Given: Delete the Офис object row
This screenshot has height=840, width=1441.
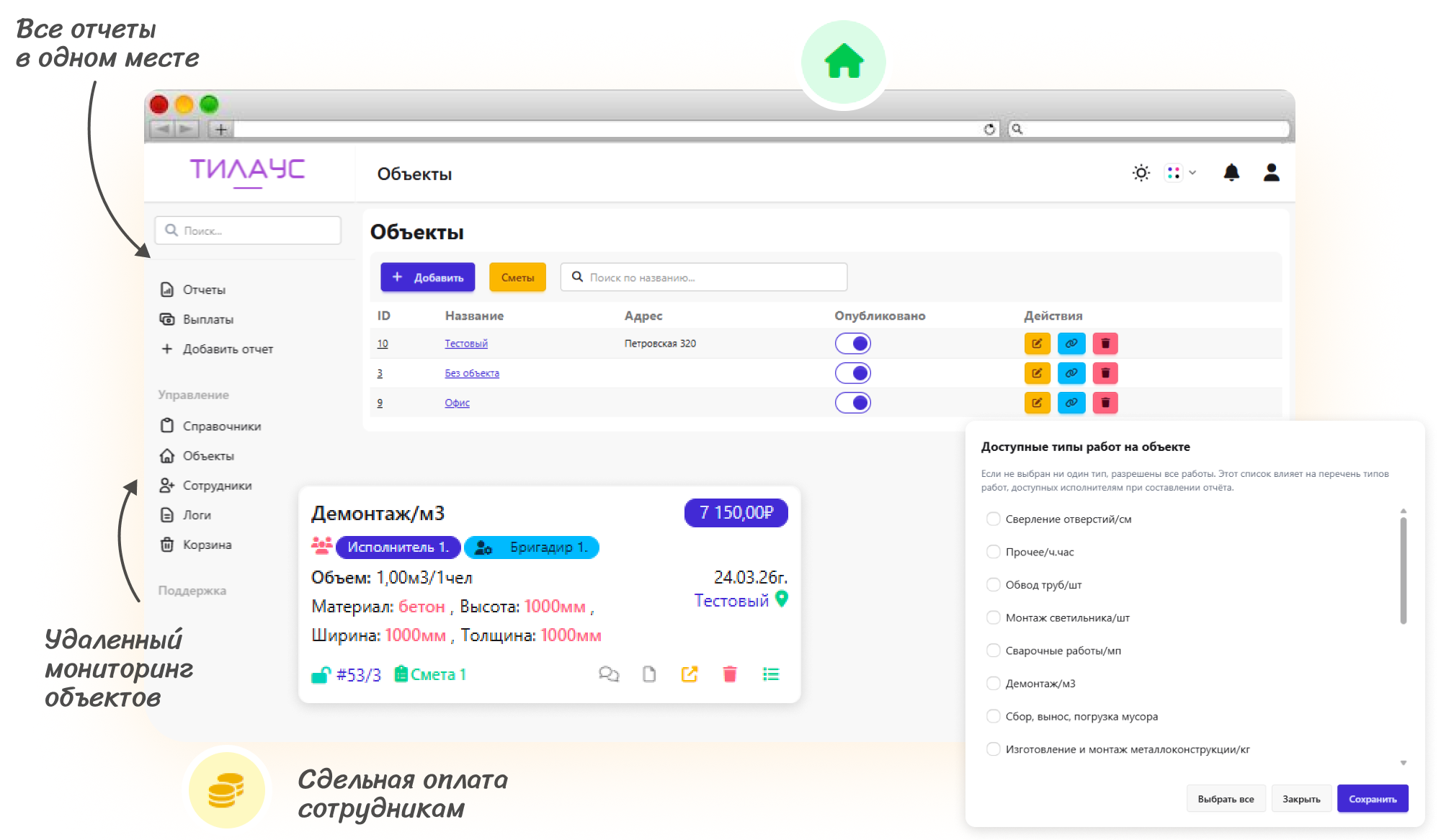Looking at the screenshot, I should click(1105, 403).
